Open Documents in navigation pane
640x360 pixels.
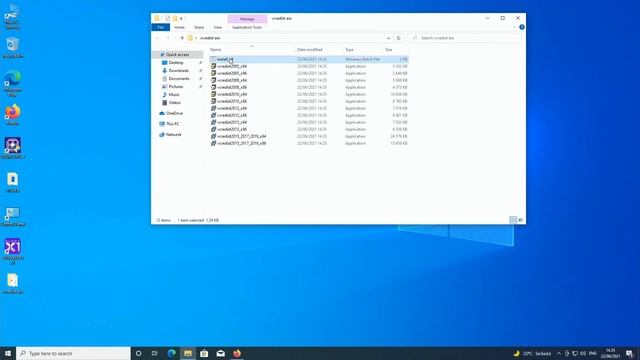[179, 78]
